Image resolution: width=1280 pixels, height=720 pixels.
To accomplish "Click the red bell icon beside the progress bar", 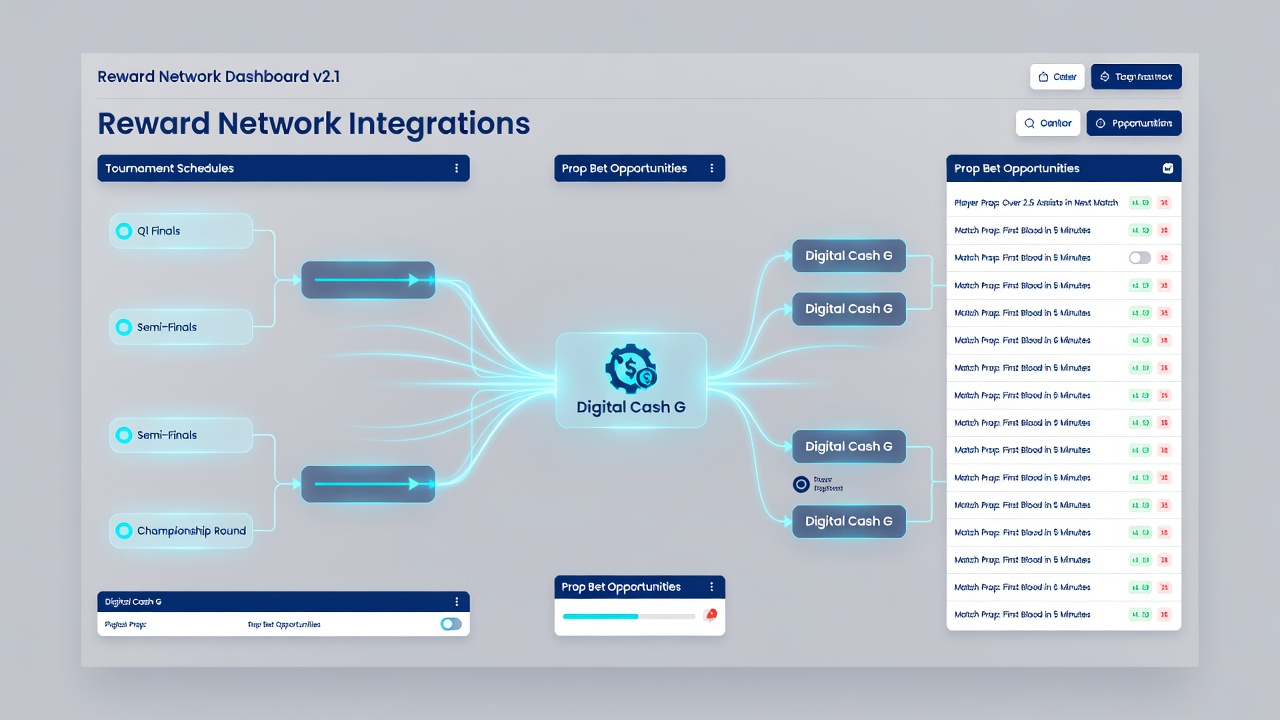I will 711,615.
